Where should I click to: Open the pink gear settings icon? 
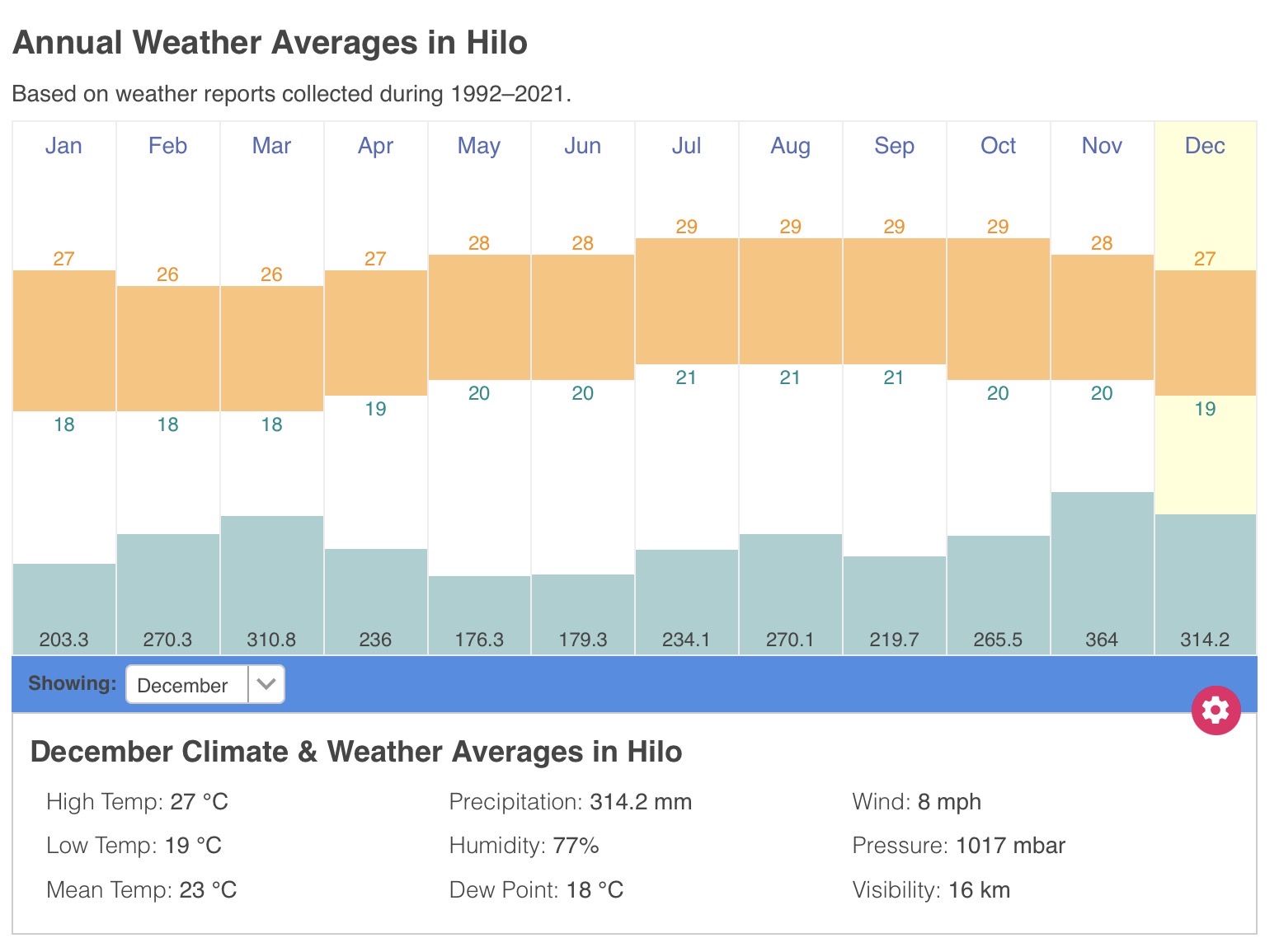point(1216,710)
